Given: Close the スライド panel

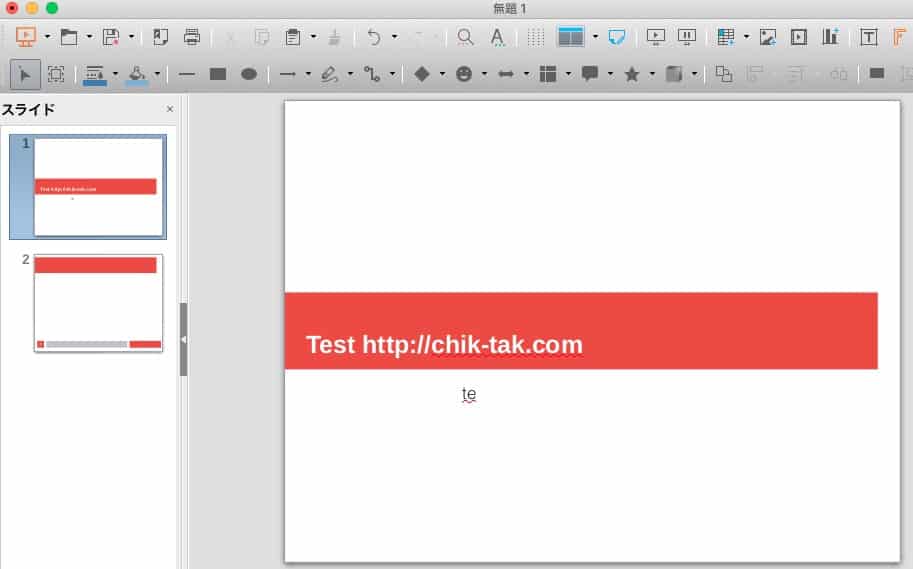Looking at the screenshot, I should pyautogui.click(x=169, y=109).
